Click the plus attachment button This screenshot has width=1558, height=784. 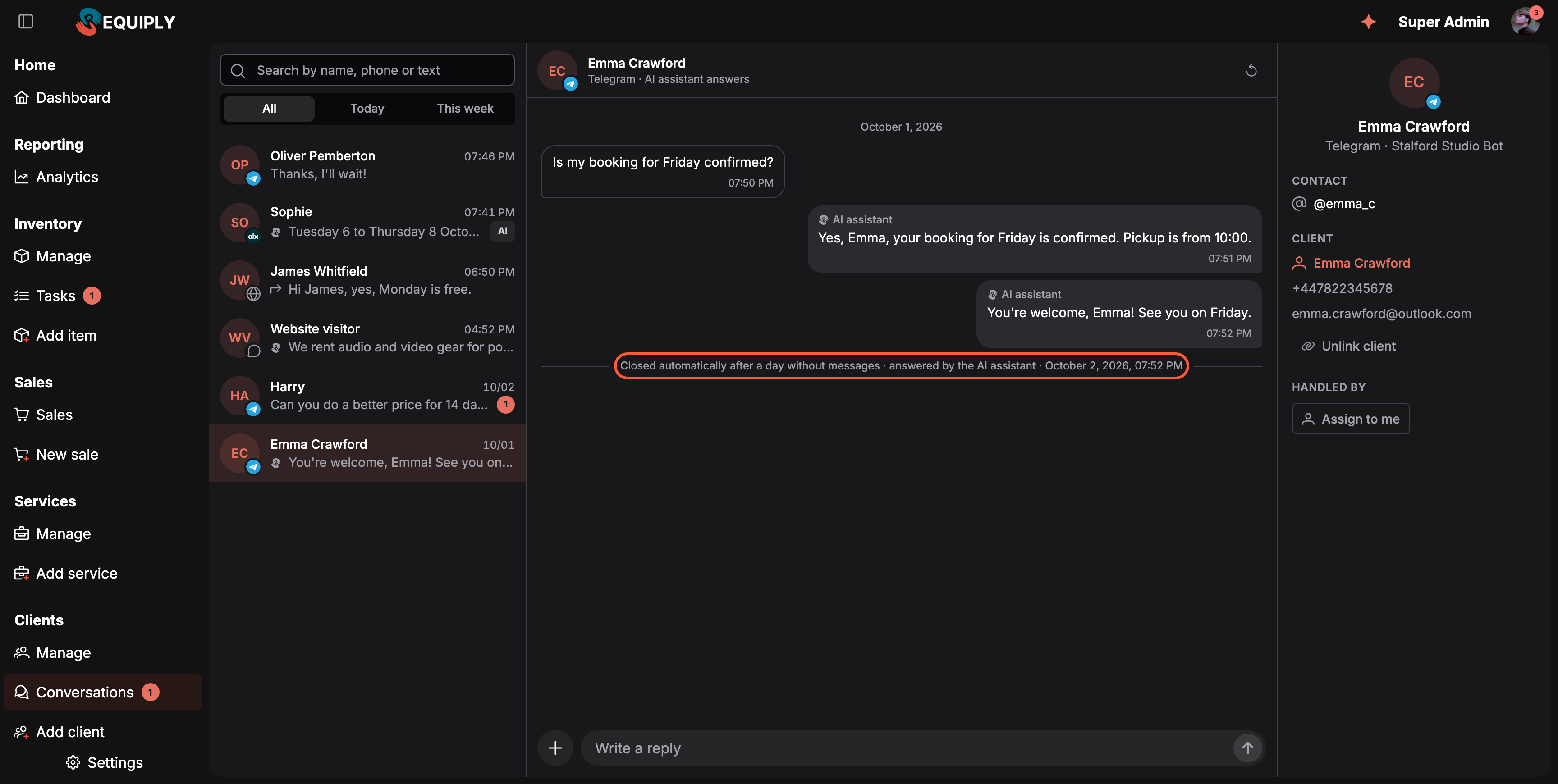click(x=554, y=748)
